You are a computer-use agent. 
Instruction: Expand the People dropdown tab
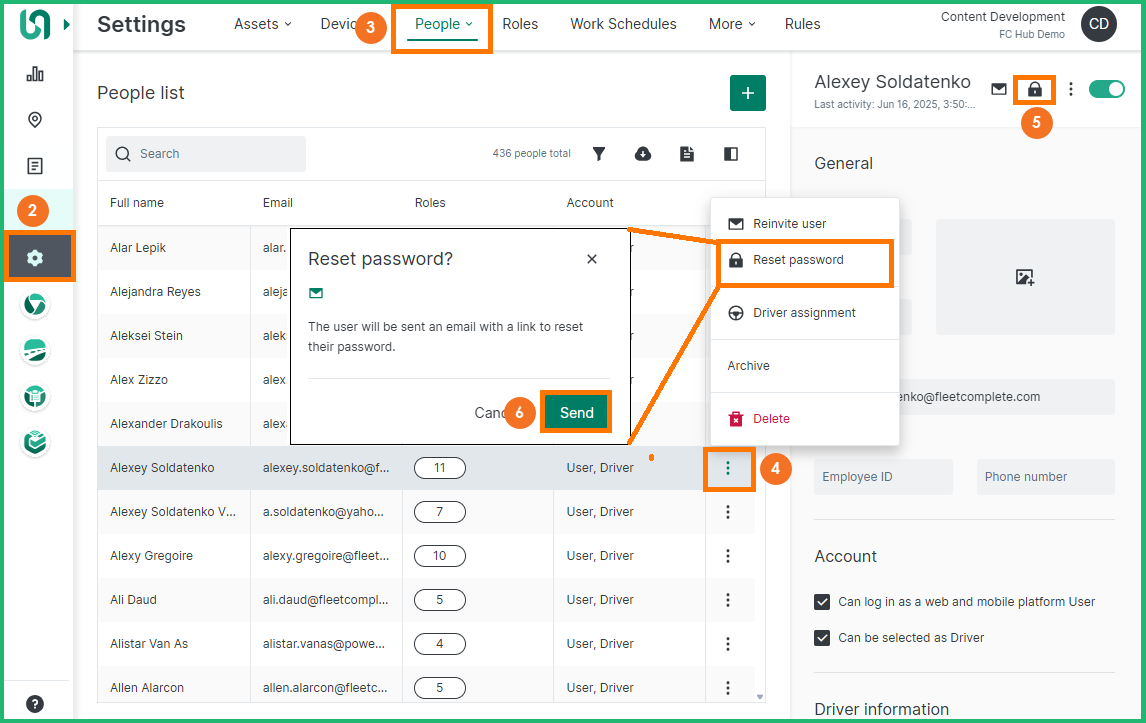pos(443,24)
